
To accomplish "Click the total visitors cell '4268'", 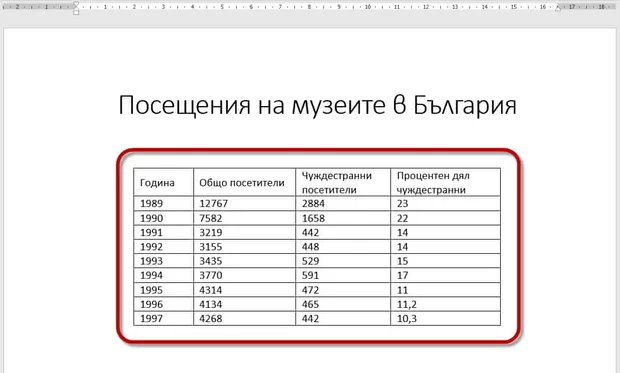I will click(244, 318).
